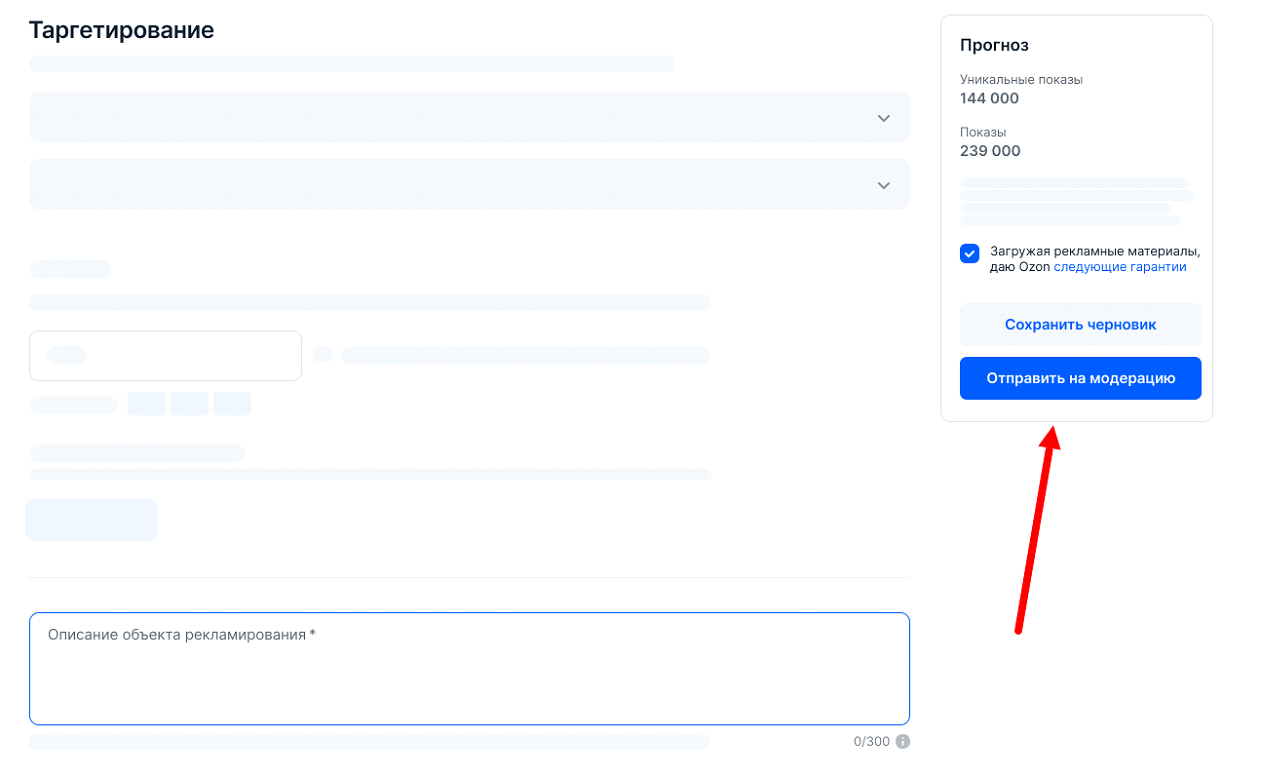The image size is (1261, 778).
Task: Select the middle of the three placeholder chips
Action: (189, 404)
